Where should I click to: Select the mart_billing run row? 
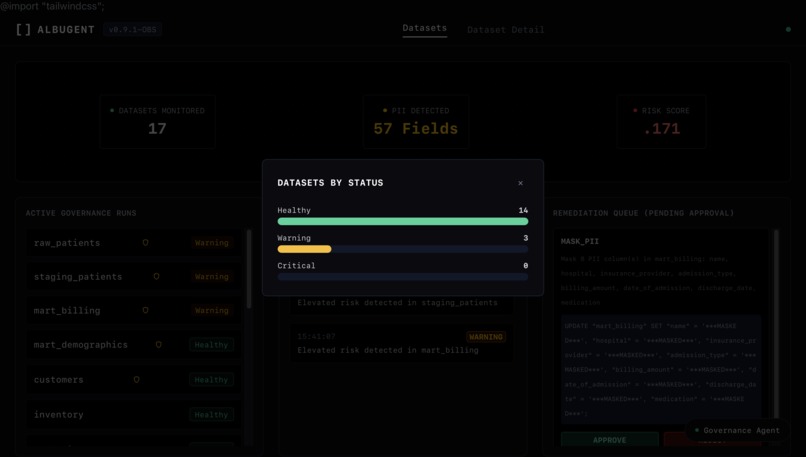click(x=134, y=310)
